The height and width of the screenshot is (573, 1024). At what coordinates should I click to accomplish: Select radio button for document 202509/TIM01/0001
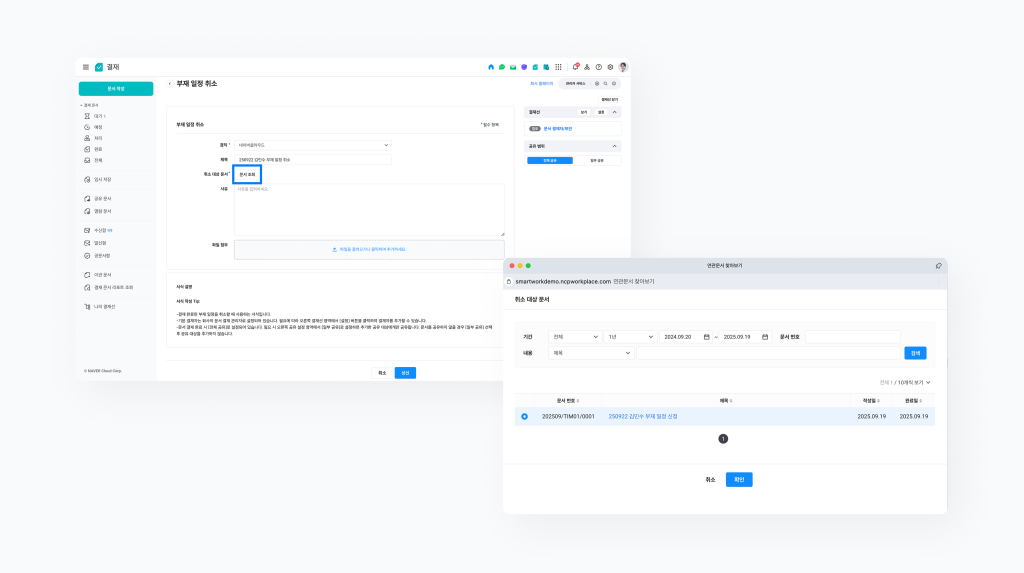click(x=524, y=416)
